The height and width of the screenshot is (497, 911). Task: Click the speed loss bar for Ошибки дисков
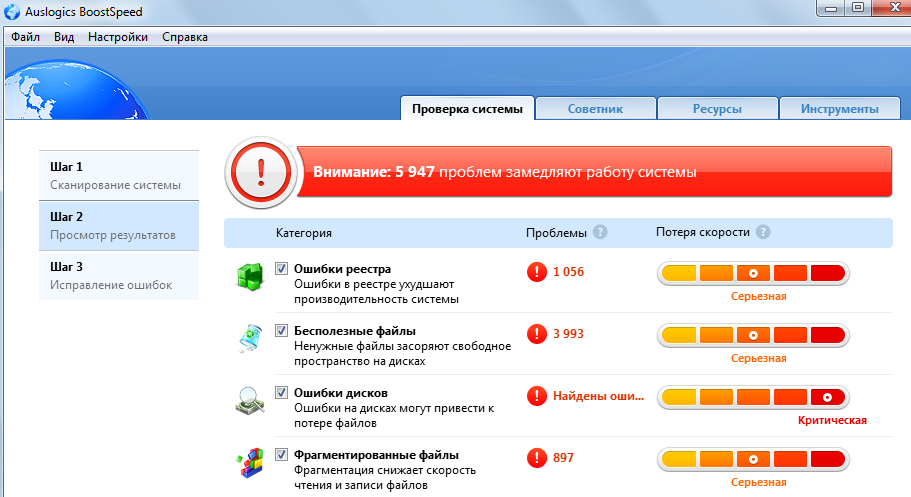click(x=754, y=398)
